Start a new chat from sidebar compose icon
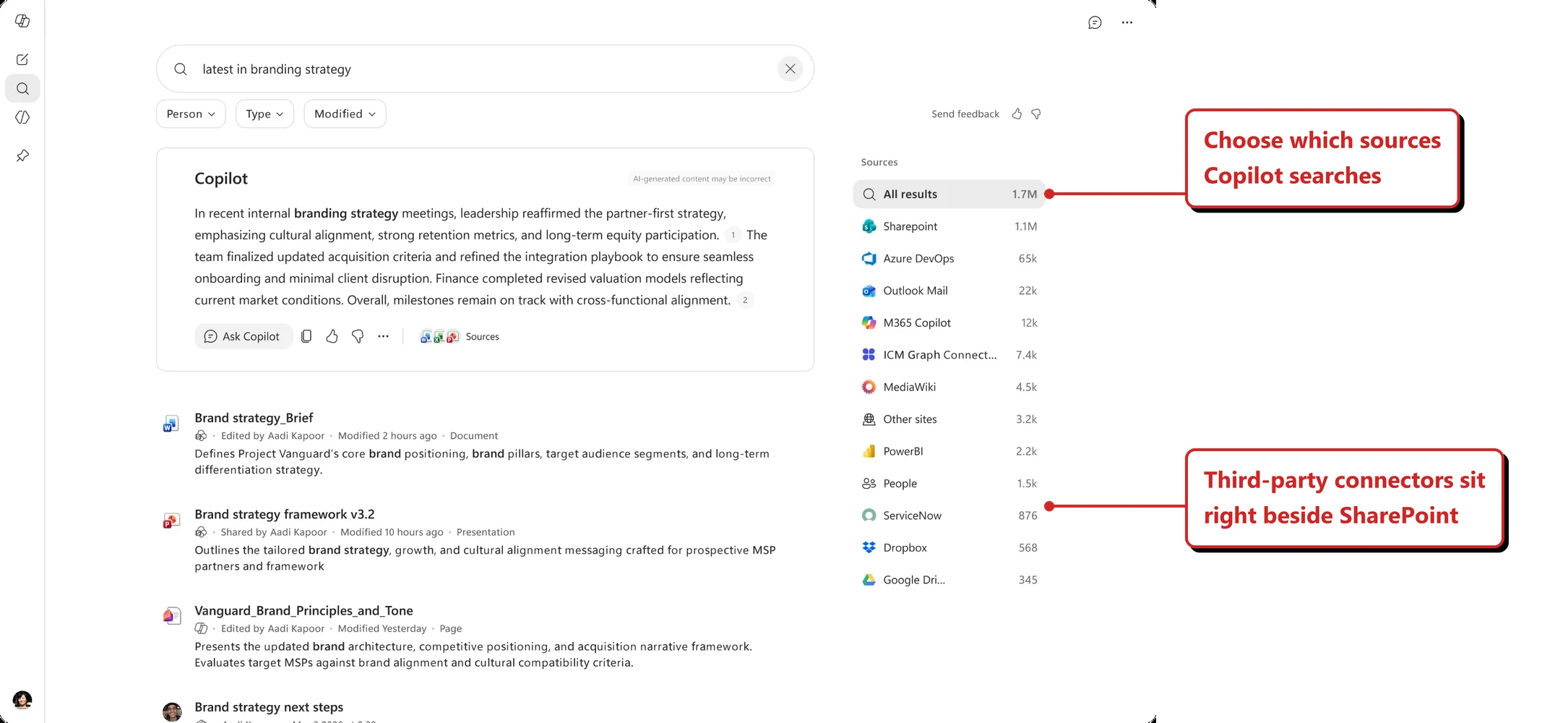1568x723 pixels. point(22,59)
